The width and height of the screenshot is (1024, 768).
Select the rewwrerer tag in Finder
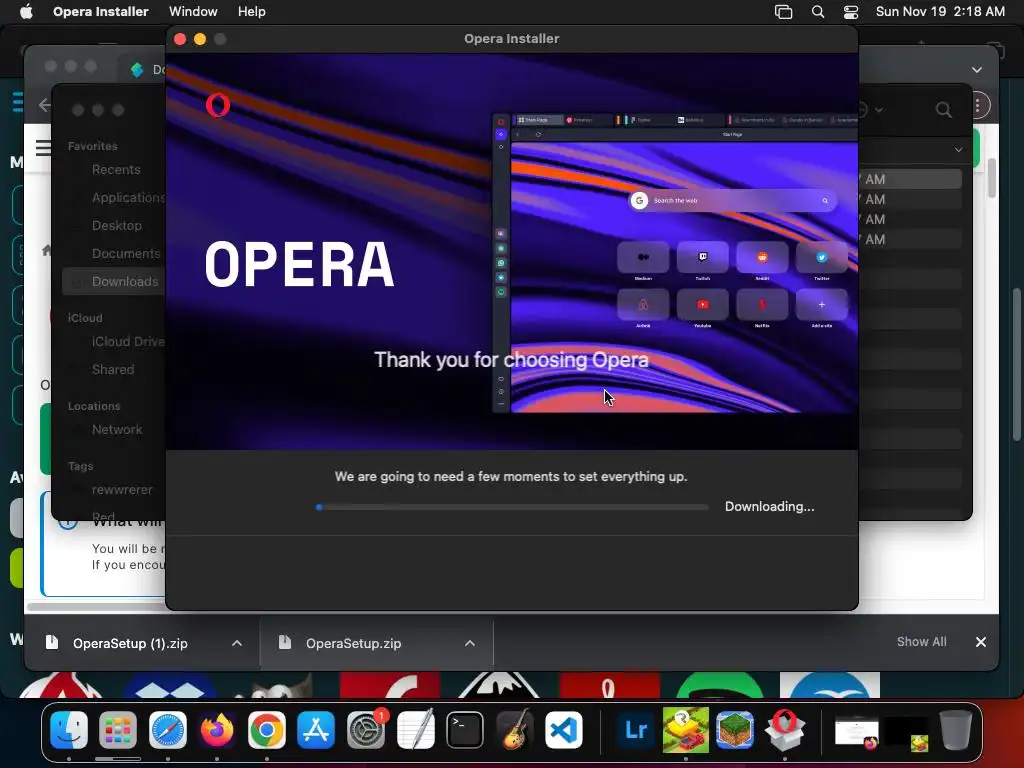click(x=121, y=490)
